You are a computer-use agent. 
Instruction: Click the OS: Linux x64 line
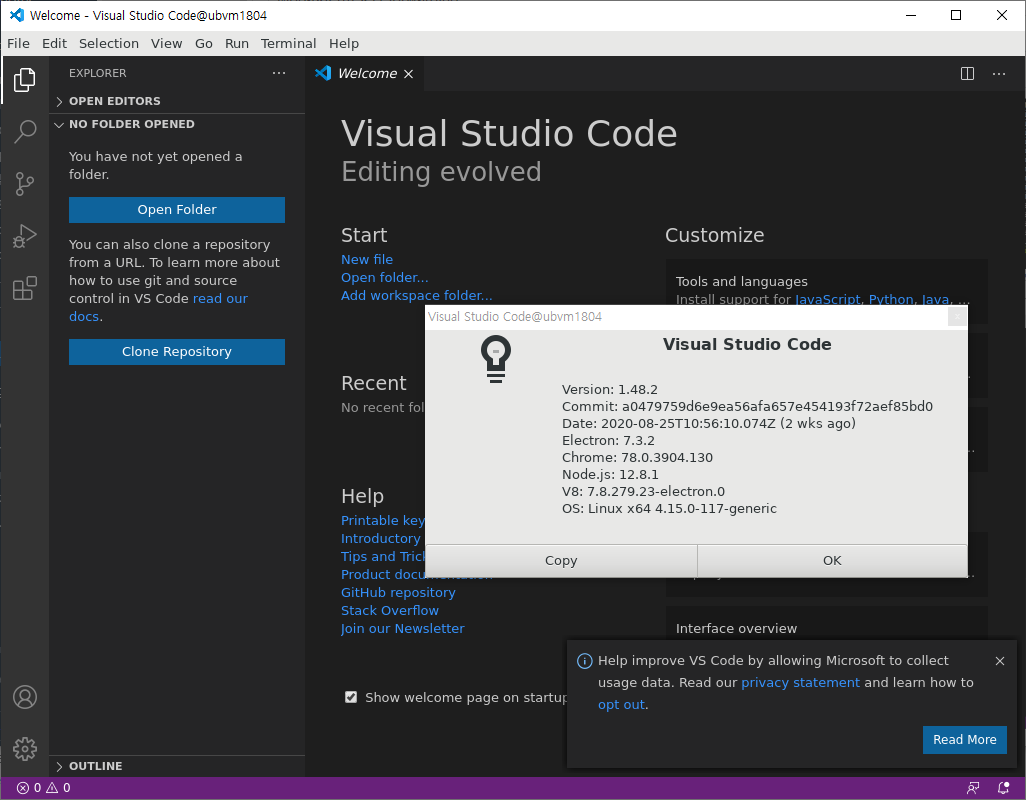[669, 509]
